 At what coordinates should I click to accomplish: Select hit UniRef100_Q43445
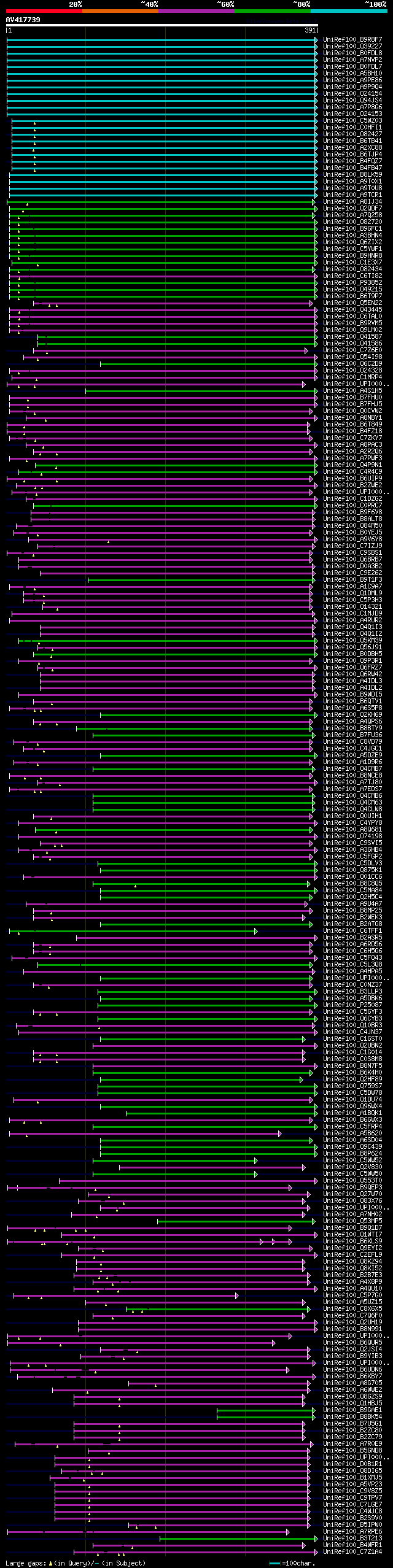pyautogui.click(x=352, y=310)
